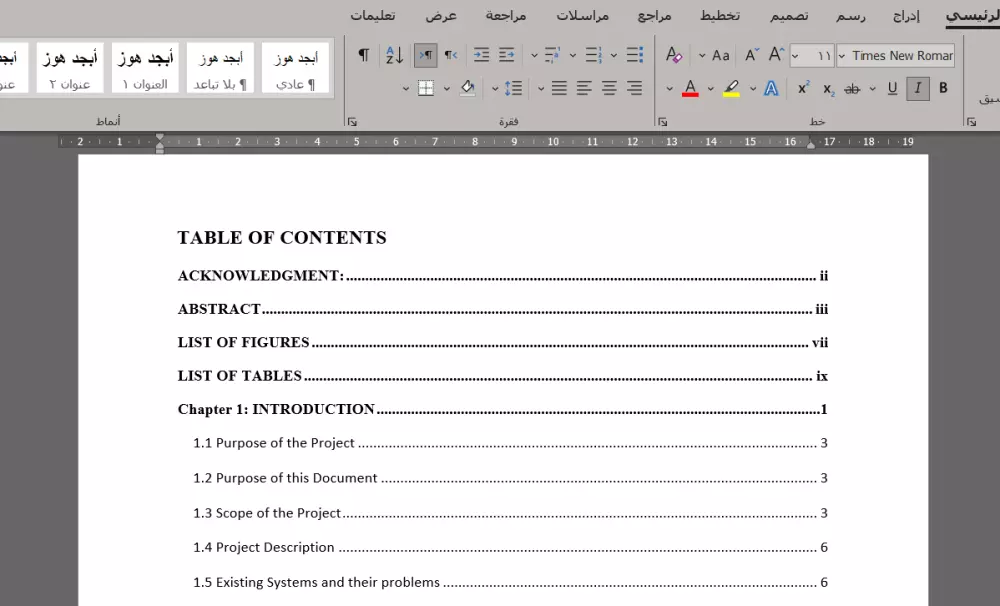The image size is (1000, 606).
Task: Toggle italic formatting
Action: (918, 89)
